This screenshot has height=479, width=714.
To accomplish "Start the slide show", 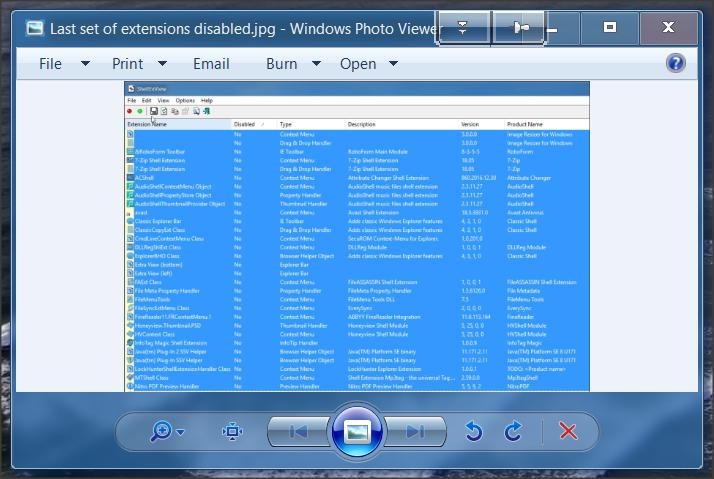I will [x=357, y=430].
